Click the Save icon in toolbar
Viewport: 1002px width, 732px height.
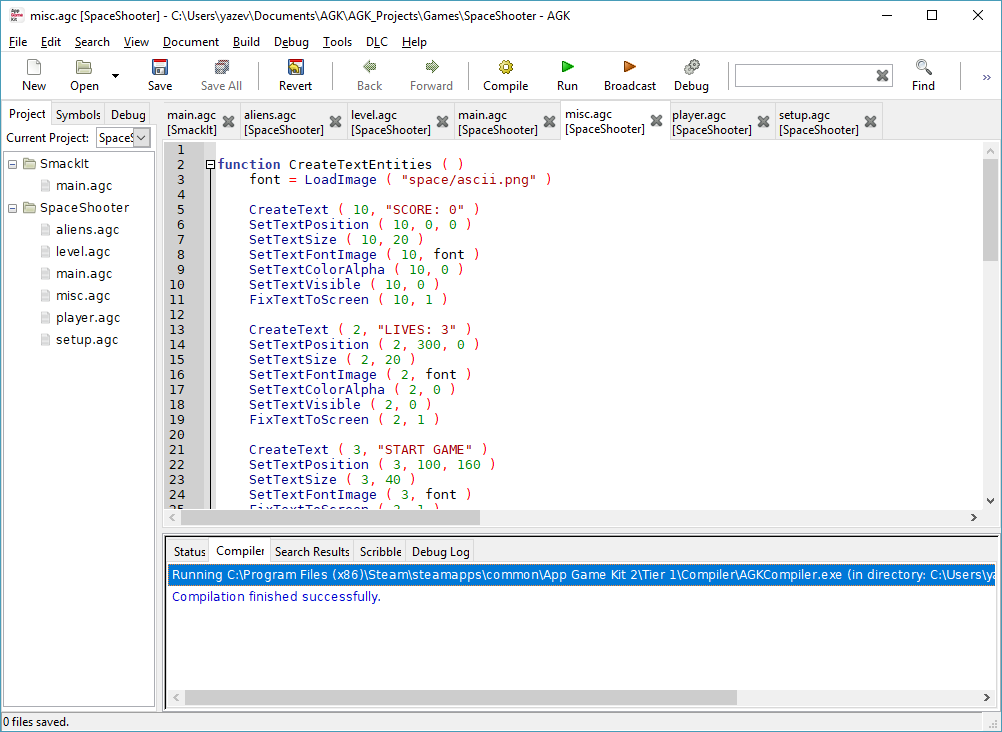tap(160, 68)
